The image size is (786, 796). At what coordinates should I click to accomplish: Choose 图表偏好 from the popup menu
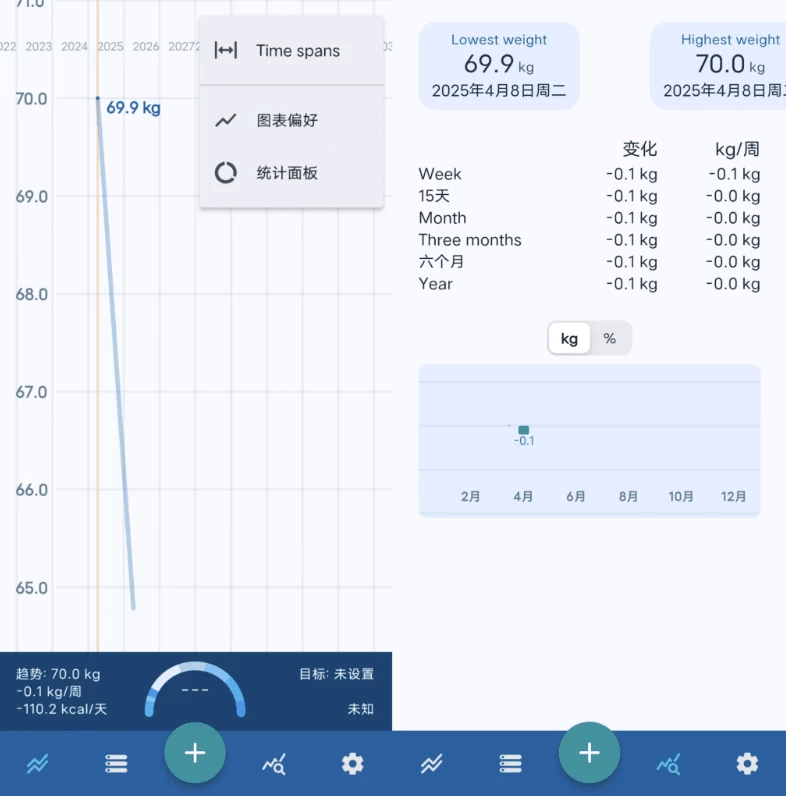pos(287,120)
